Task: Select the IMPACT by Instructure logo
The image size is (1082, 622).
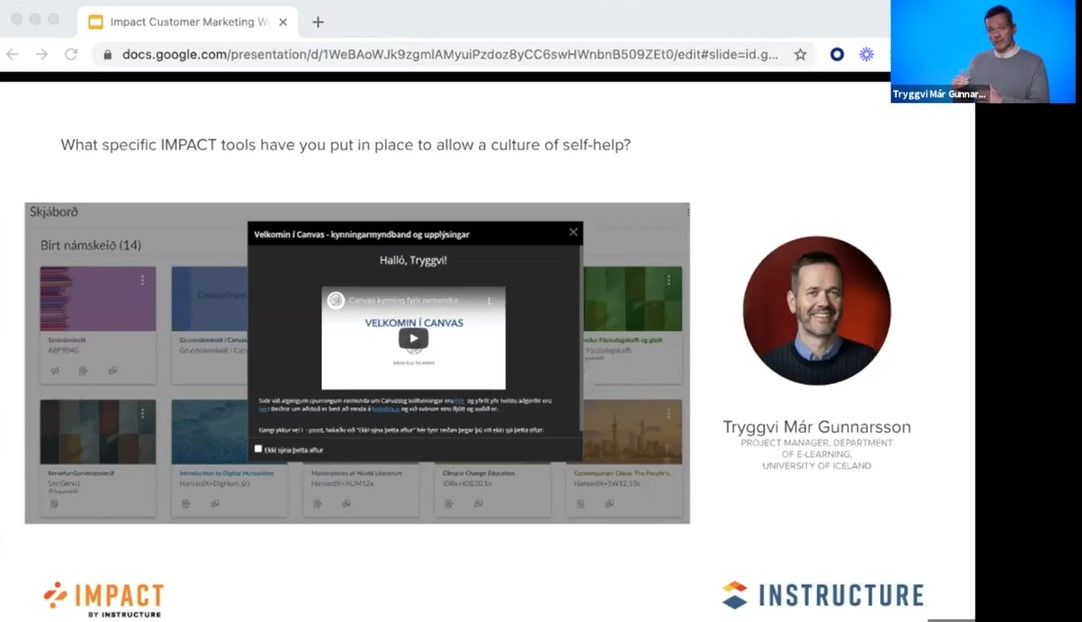Action: [104, 599]
